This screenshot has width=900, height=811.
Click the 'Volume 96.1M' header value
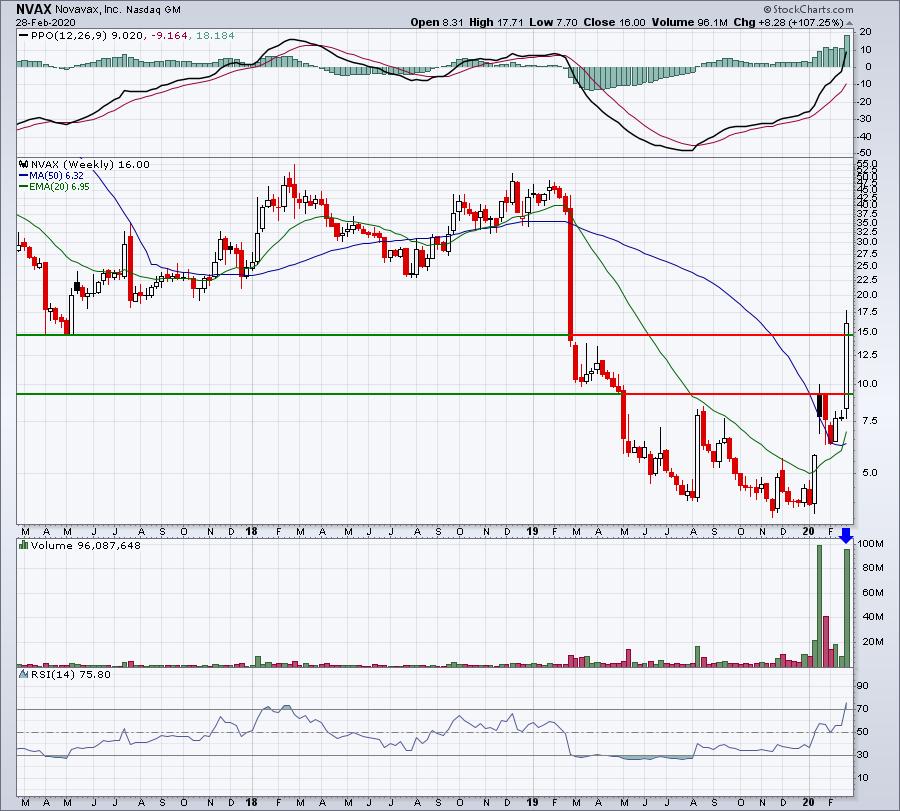689,22
